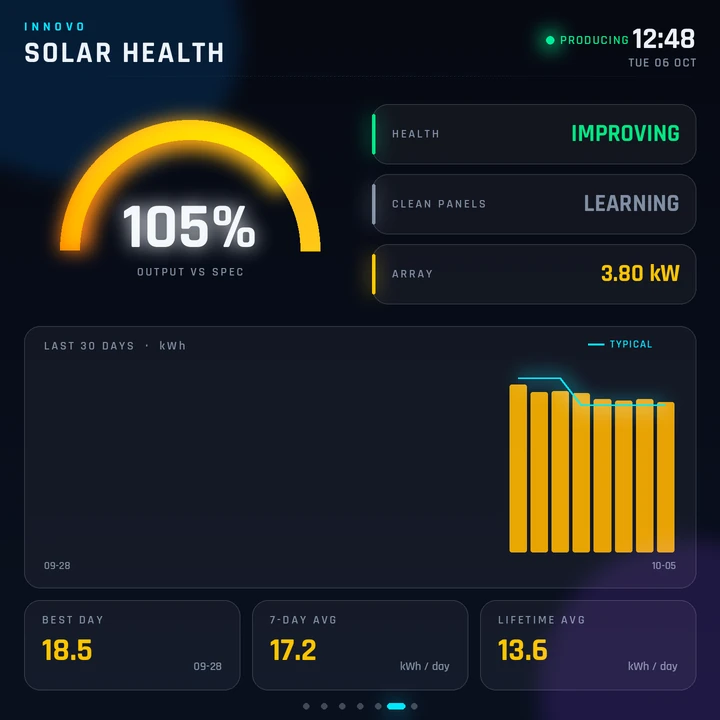Select the highlighted active page indicator

[396, 706]
